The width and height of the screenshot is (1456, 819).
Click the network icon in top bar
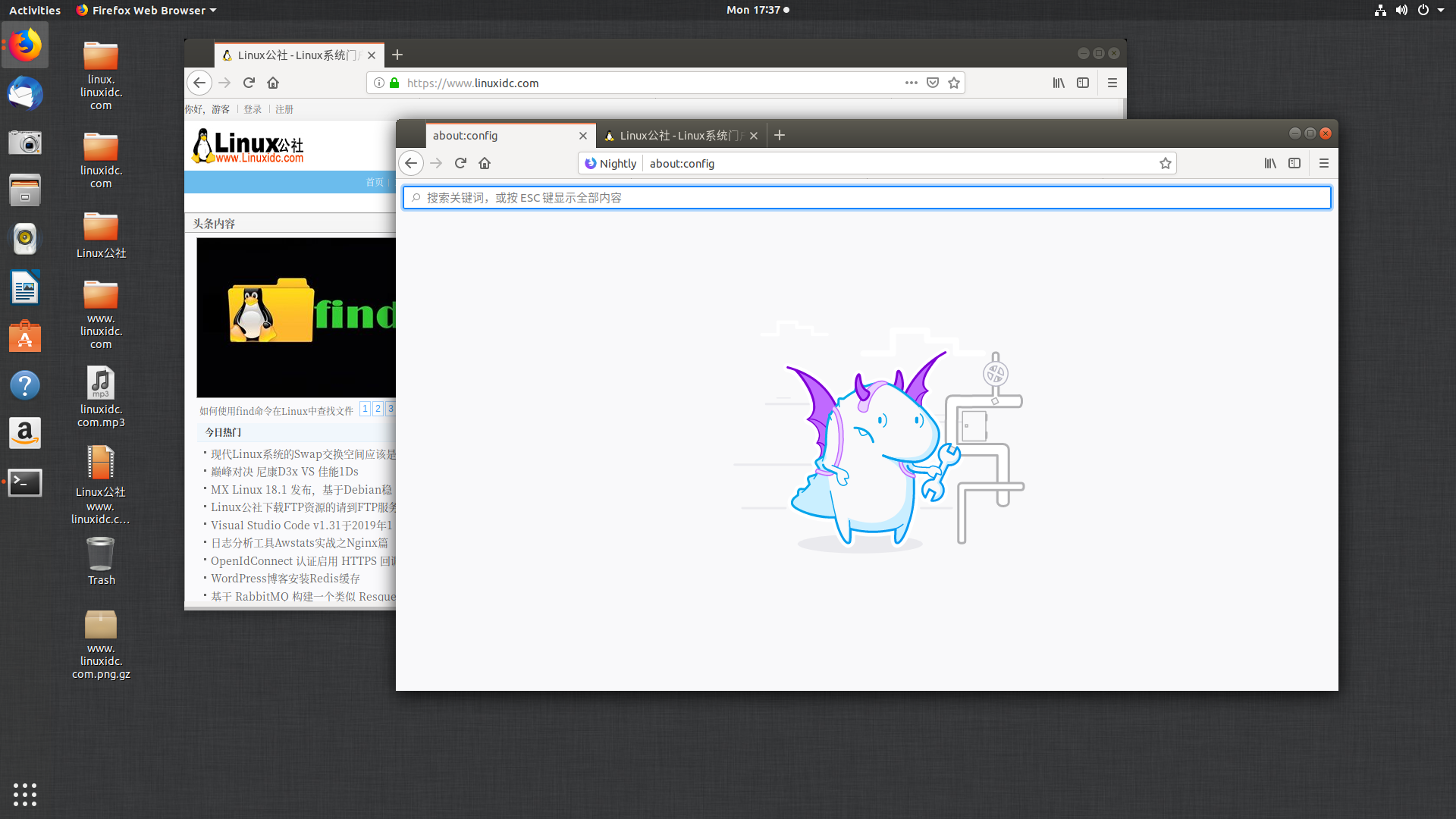[1380, 10]
